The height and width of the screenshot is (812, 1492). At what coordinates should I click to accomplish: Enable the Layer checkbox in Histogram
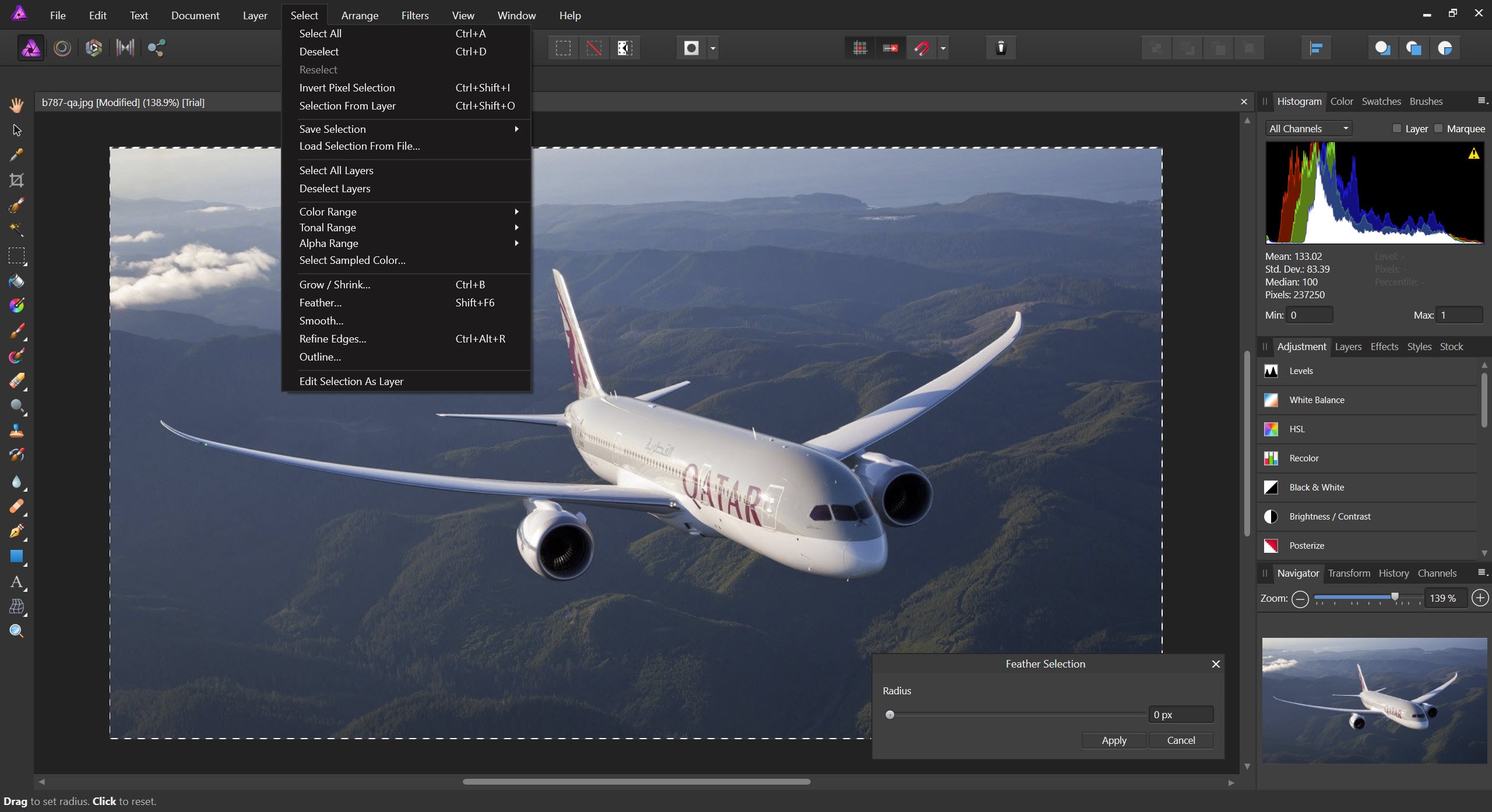tap(1397, 128)
